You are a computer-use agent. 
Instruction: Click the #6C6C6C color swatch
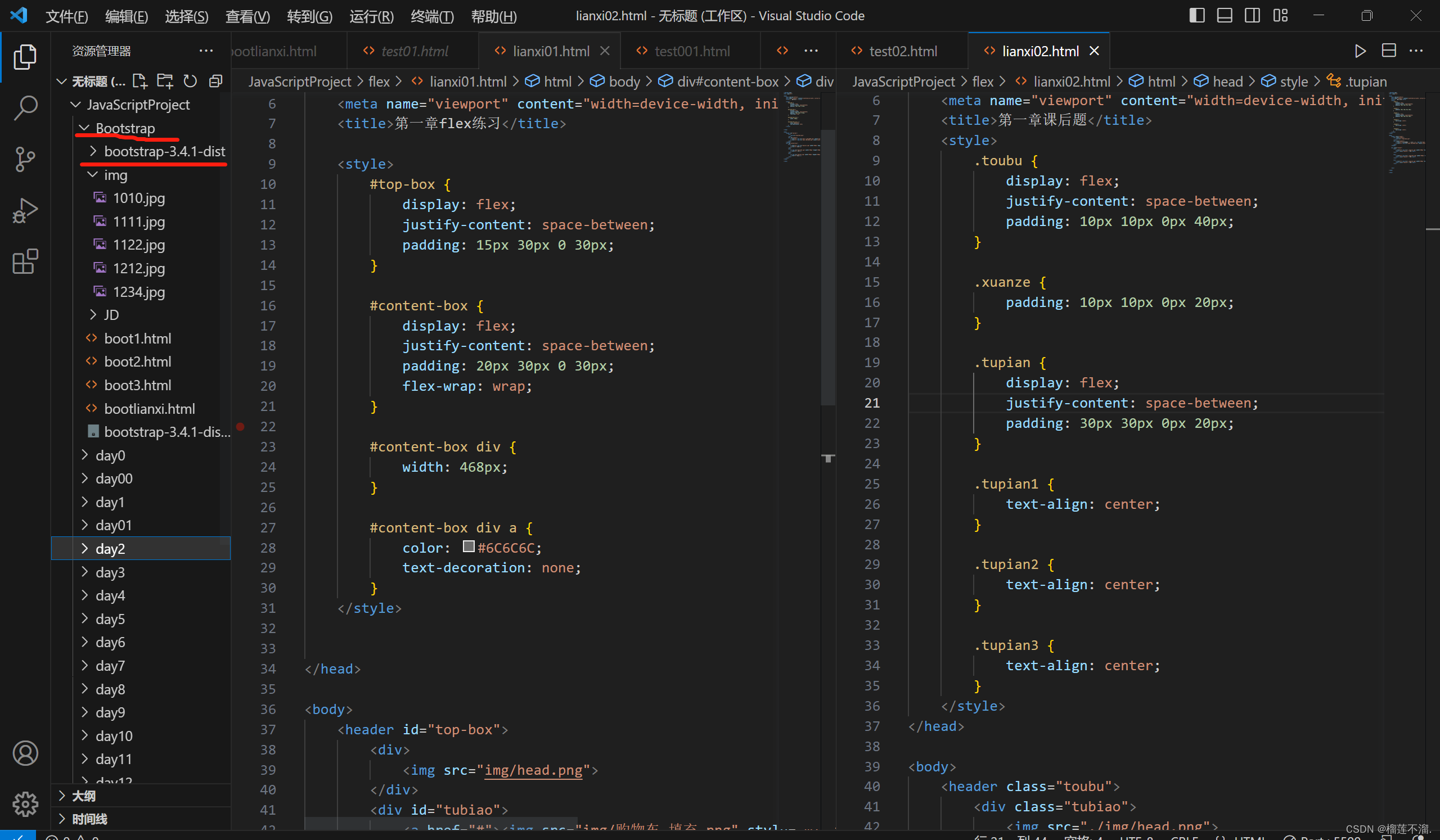[468, 547]
